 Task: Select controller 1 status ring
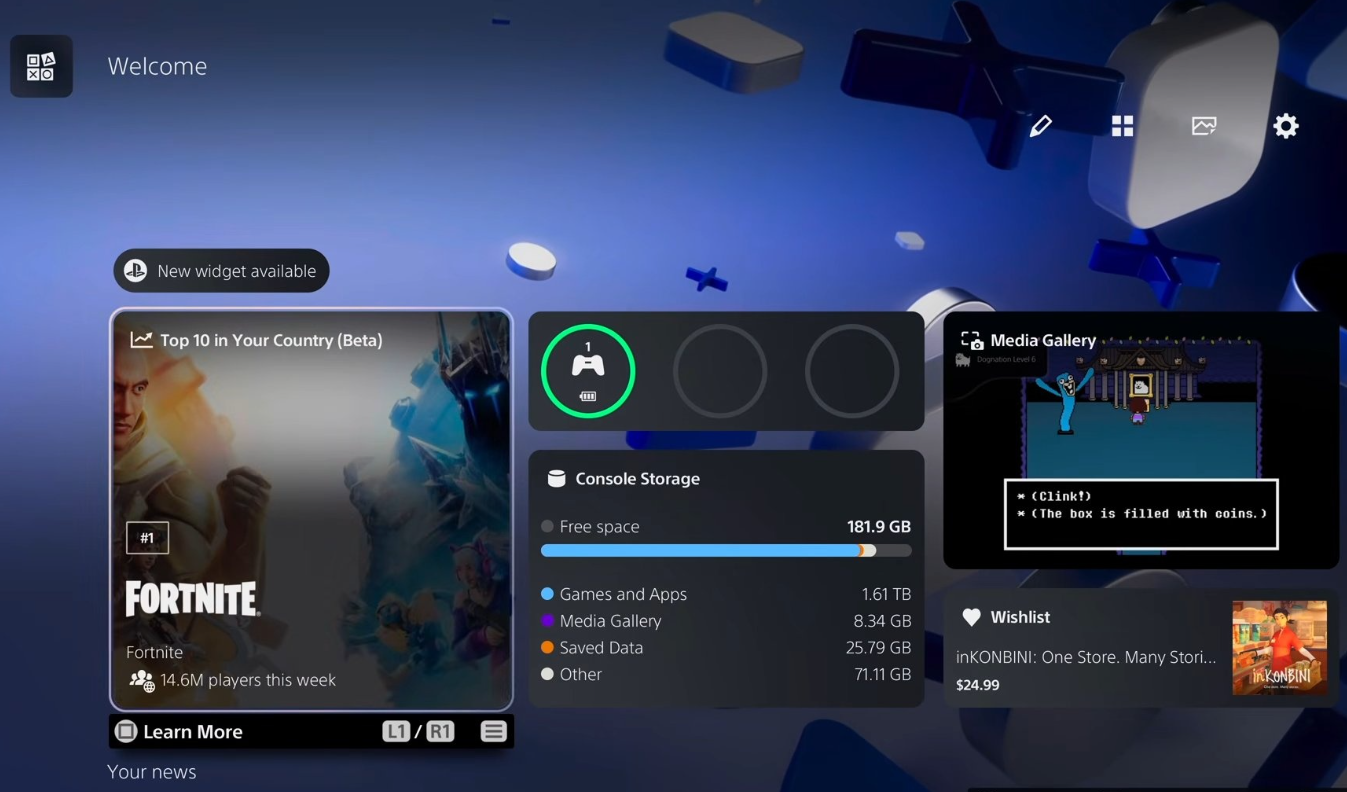point(588,371)
